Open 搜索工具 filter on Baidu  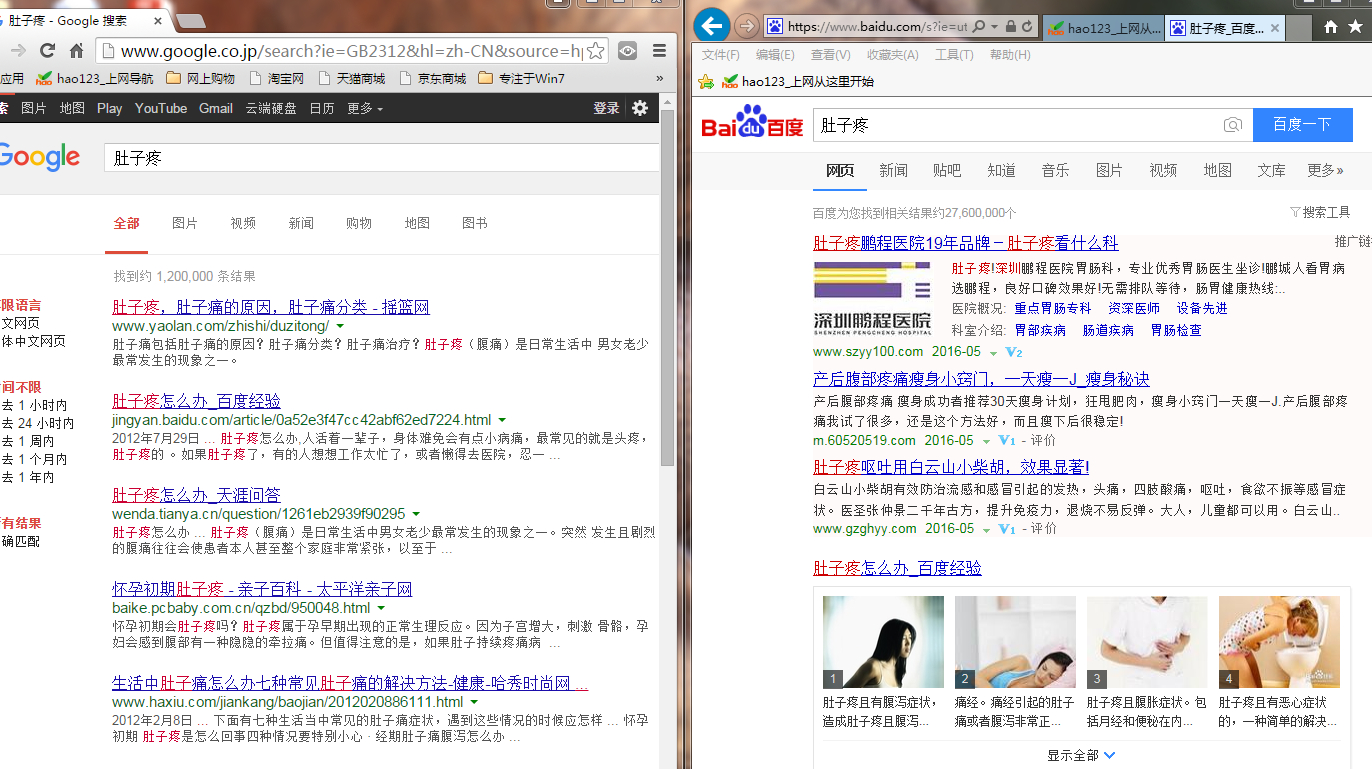coord(1320,212)
